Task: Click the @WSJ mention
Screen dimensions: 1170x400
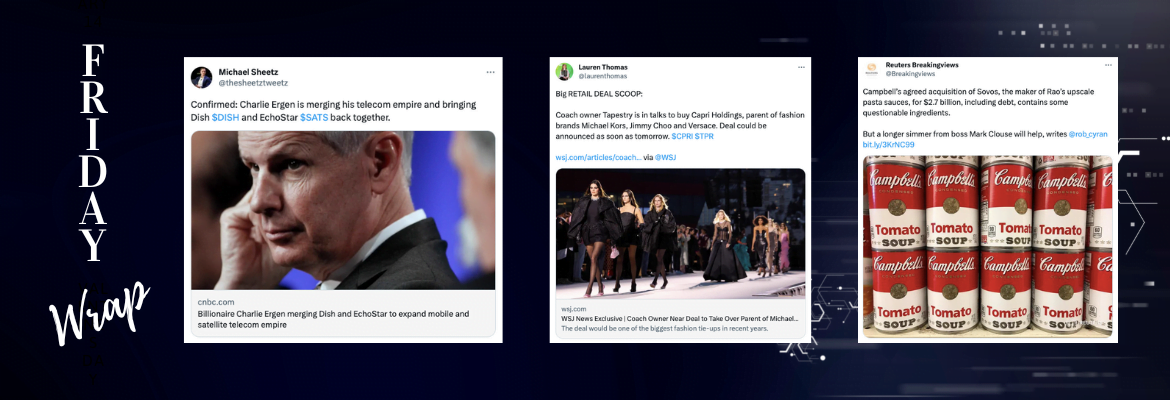Action: click(x=665, y=158)
